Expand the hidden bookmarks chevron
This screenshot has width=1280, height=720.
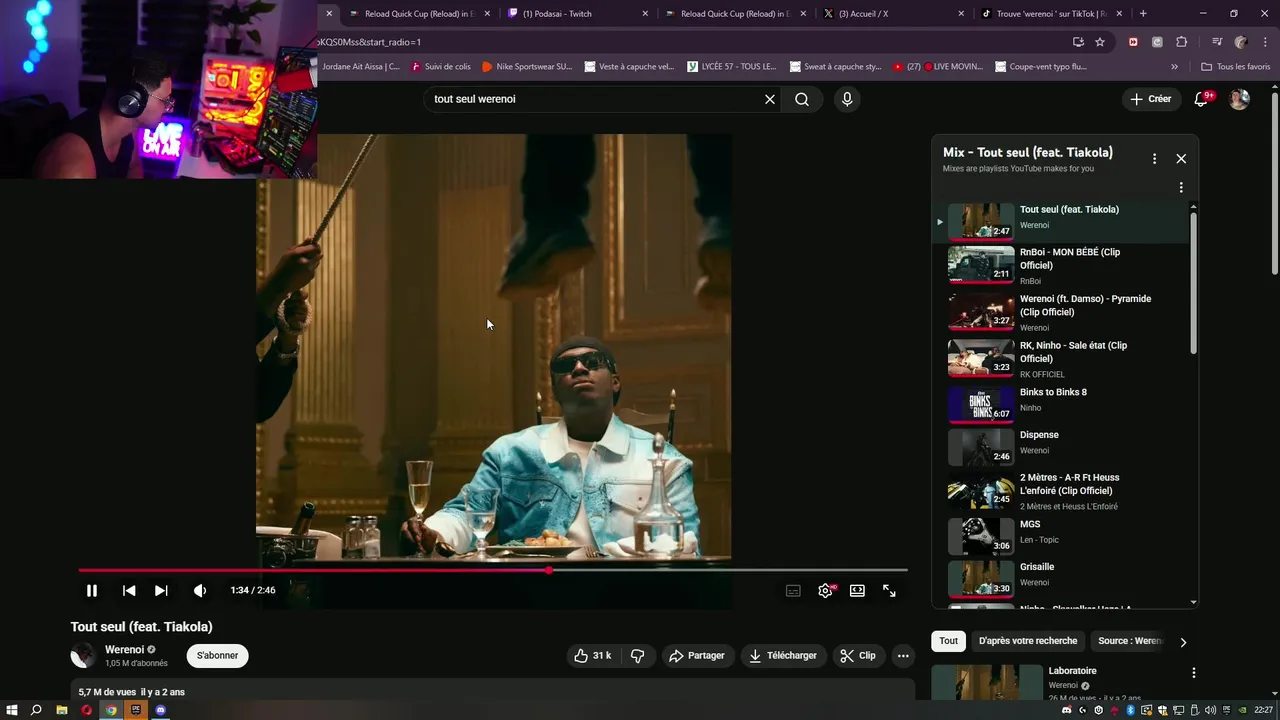(1174, 67)
